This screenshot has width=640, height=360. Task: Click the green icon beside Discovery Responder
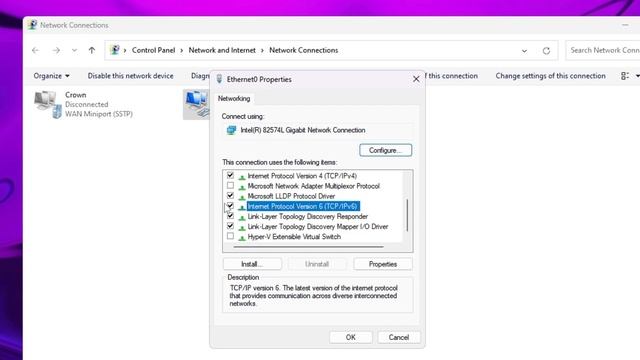click(242, 218)
